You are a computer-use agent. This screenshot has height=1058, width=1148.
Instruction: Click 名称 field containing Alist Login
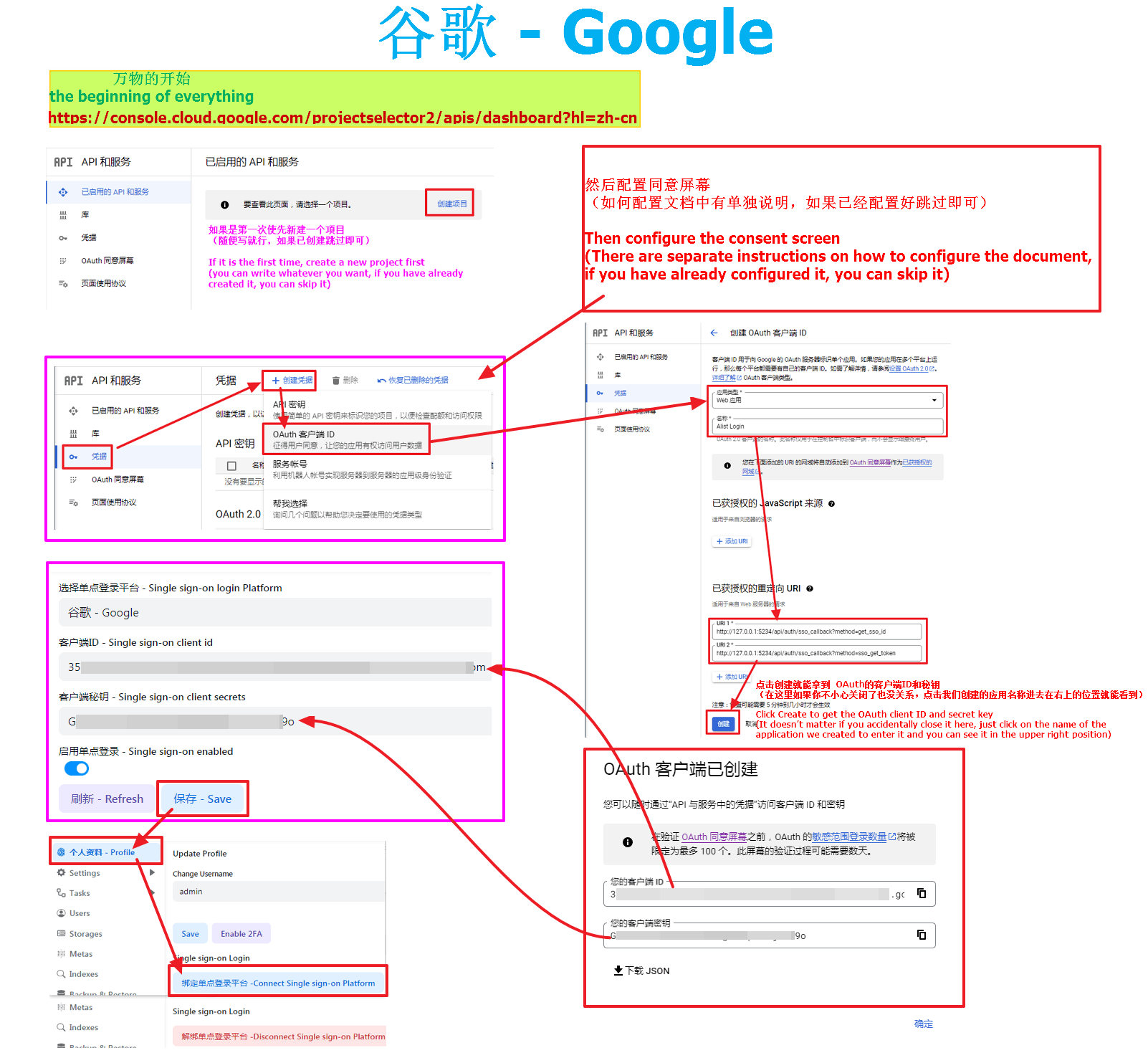(828, 425)
